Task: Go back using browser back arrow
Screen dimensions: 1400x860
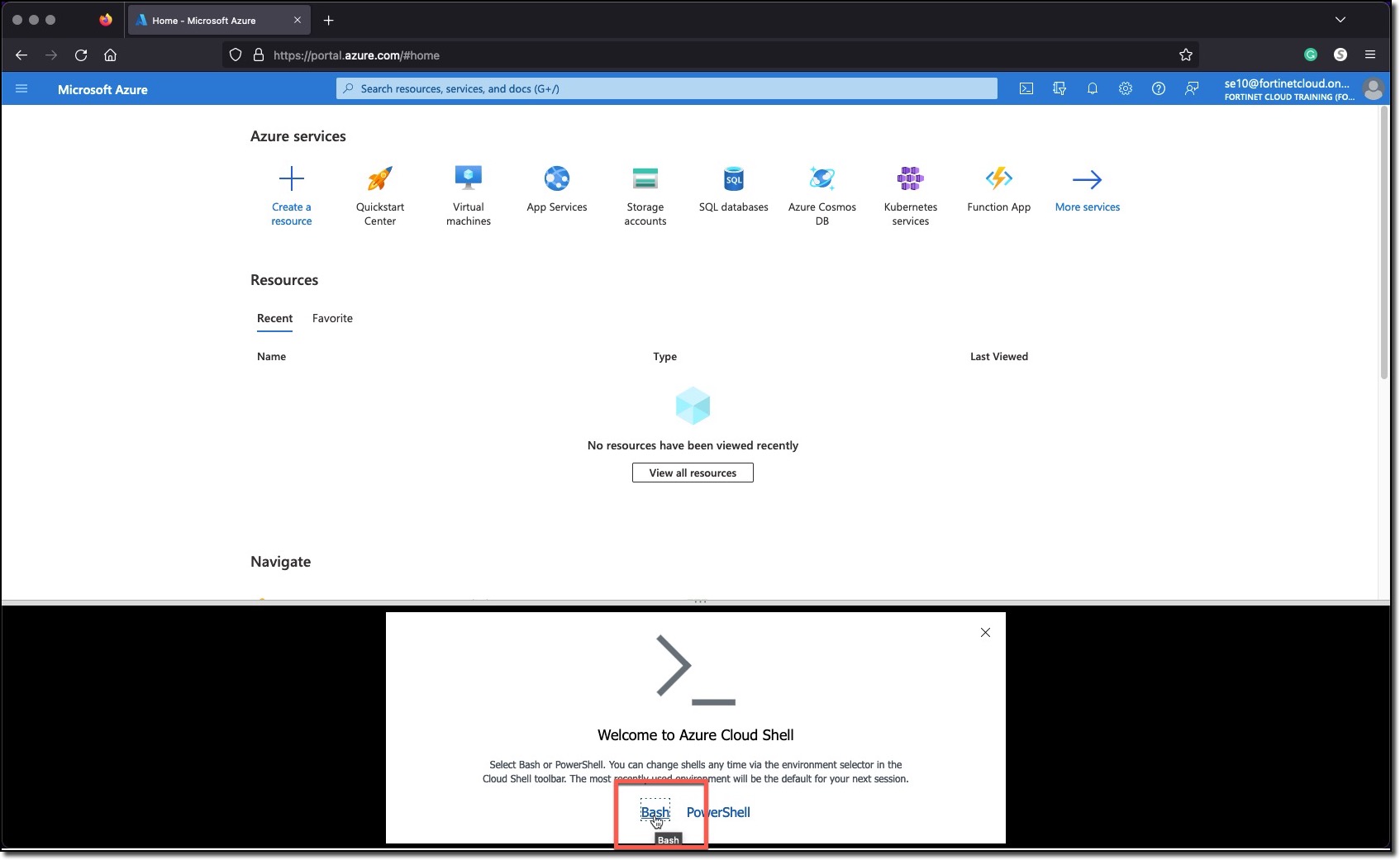Action: coord(21,55)
